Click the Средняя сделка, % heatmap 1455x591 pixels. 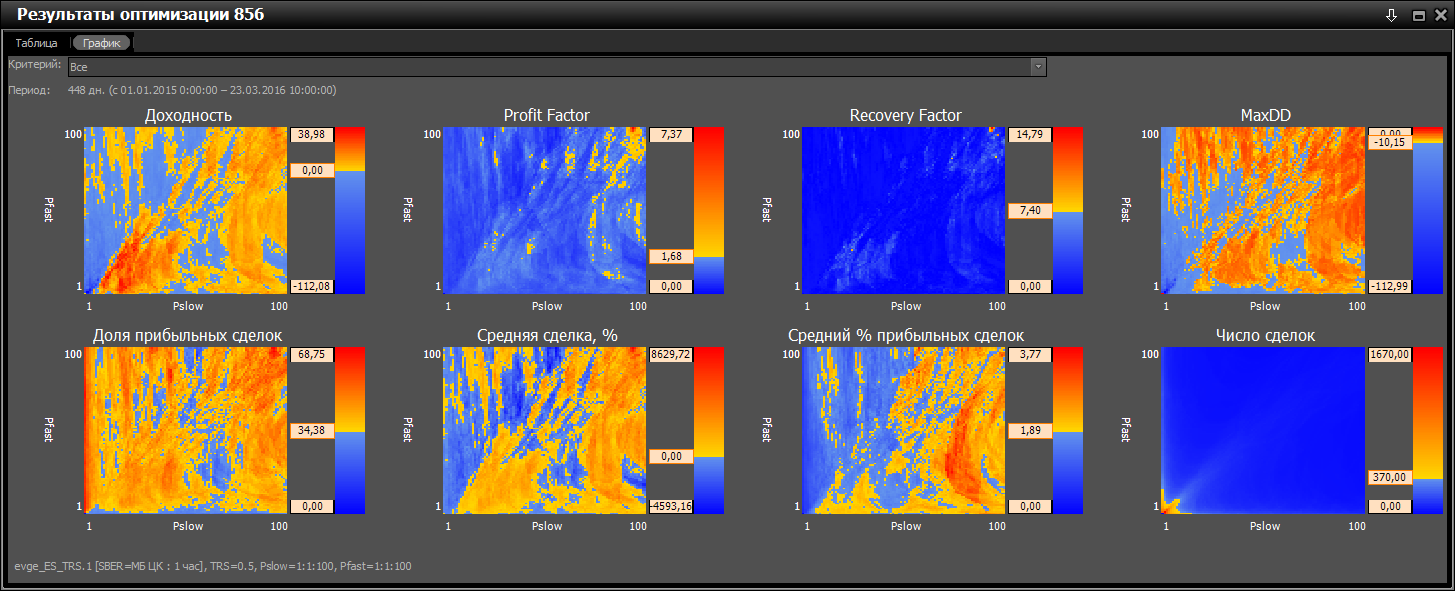coord(545,430)
